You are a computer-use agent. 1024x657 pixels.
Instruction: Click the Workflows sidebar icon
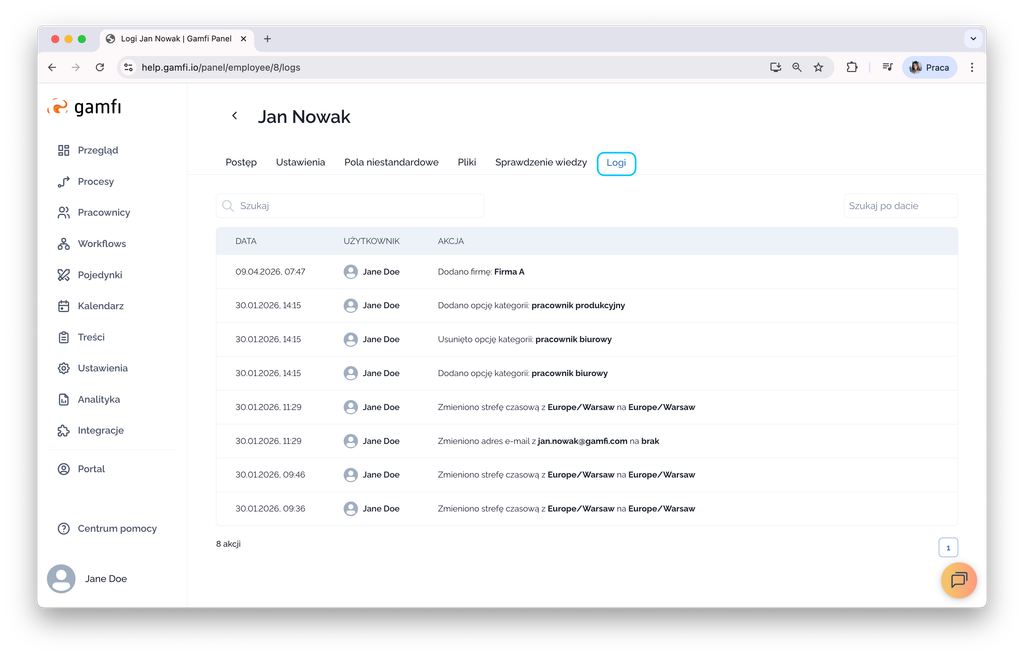click(64, 244)
